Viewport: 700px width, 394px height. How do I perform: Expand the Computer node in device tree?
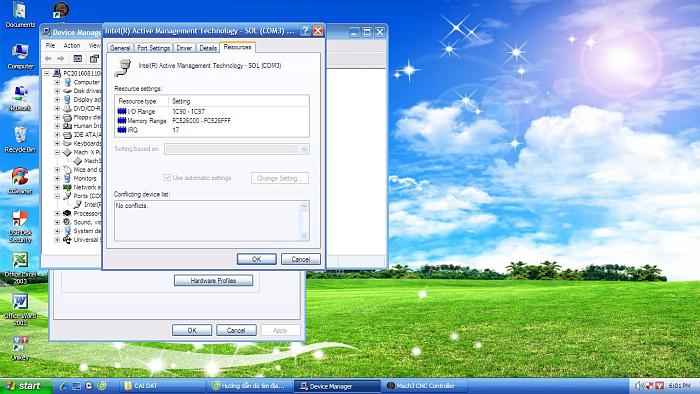(x=57, y=82)
